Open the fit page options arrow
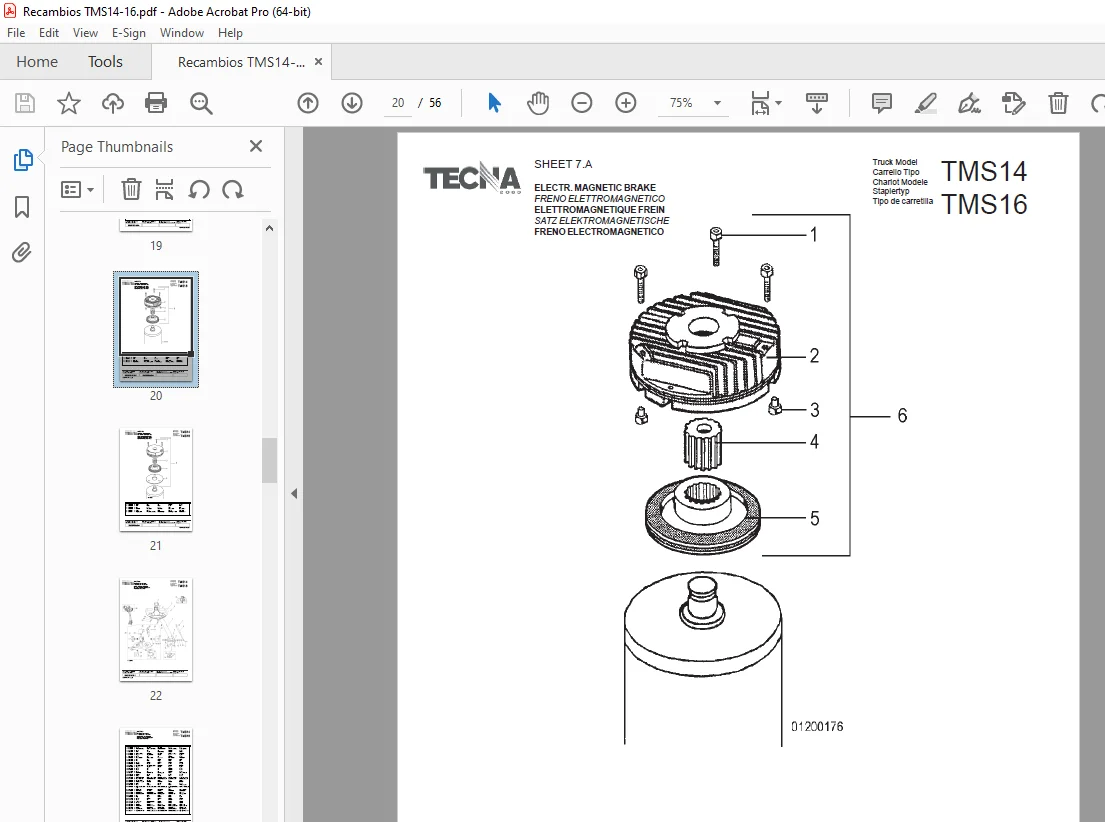The image size is (1105, 822). [x=779, y=103]
